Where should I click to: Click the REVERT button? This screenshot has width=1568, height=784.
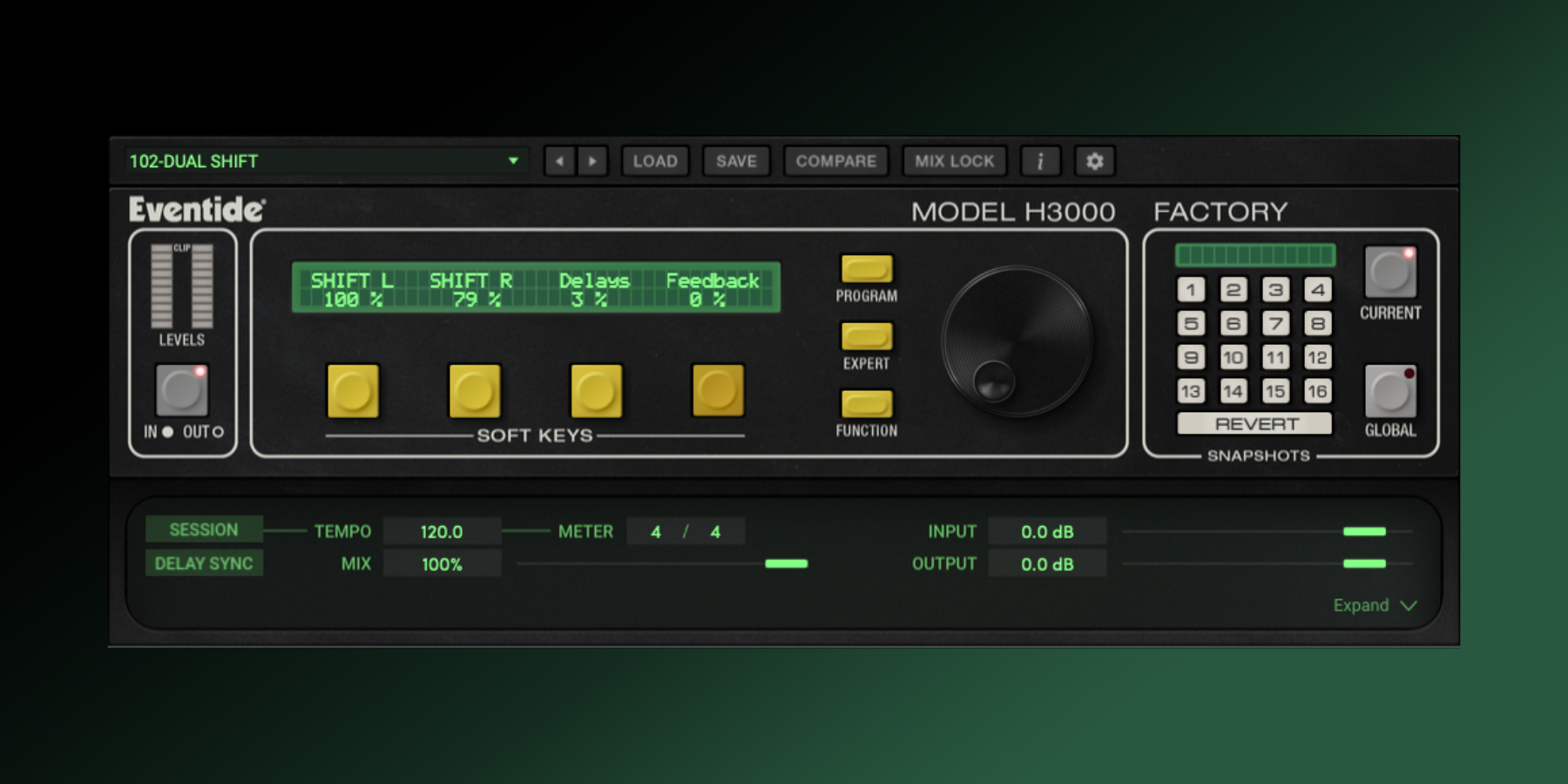coord(1255,423)
